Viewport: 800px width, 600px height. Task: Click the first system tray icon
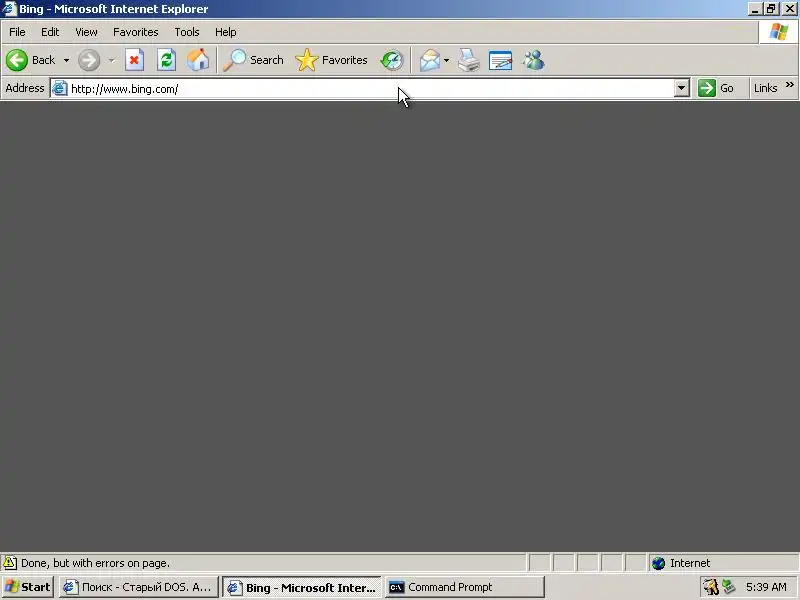click(710, 587)
